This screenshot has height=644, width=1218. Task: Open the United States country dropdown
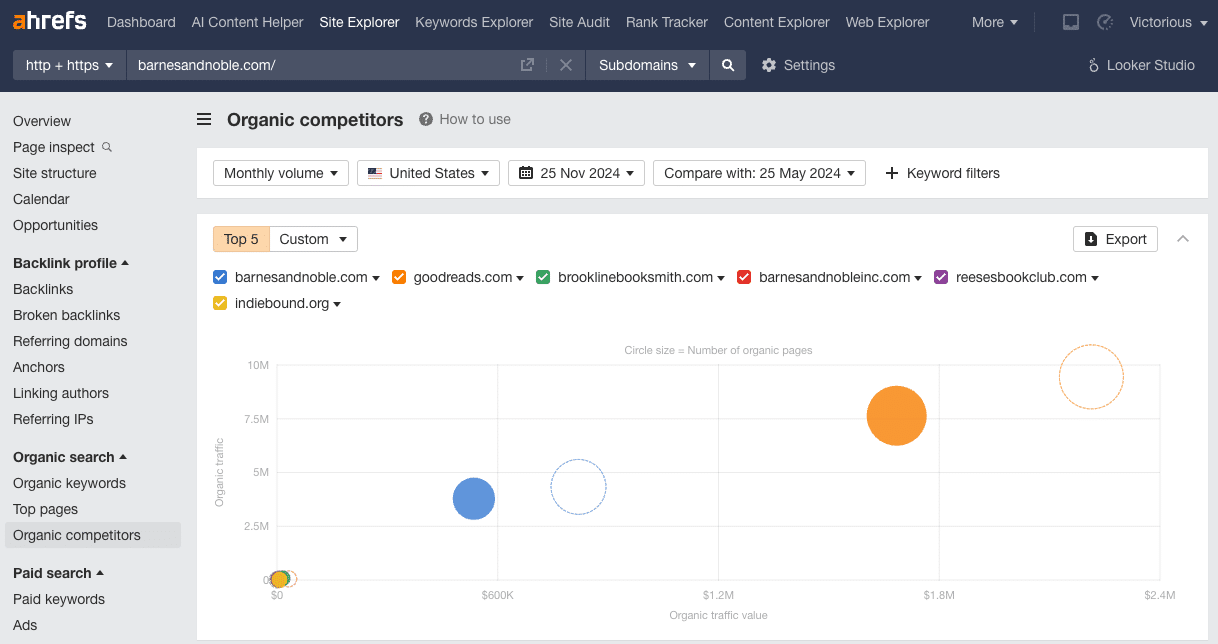coord(428,173)
